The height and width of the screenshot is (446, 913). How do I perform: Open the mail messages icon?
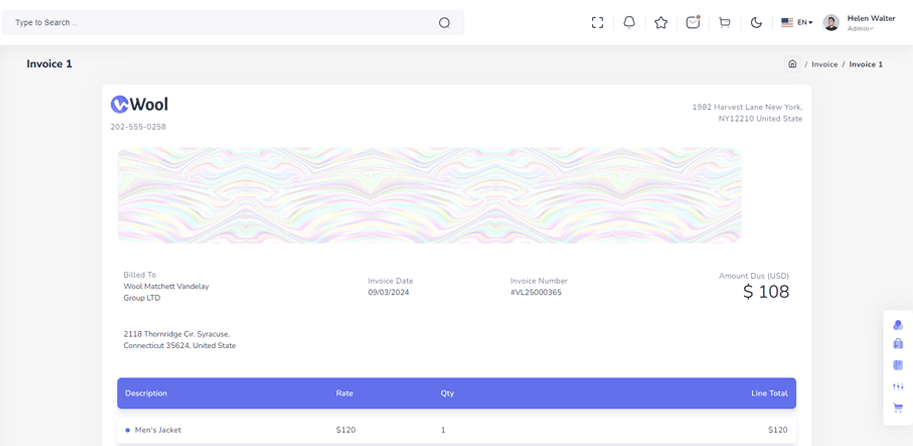(x=692, y=23)
